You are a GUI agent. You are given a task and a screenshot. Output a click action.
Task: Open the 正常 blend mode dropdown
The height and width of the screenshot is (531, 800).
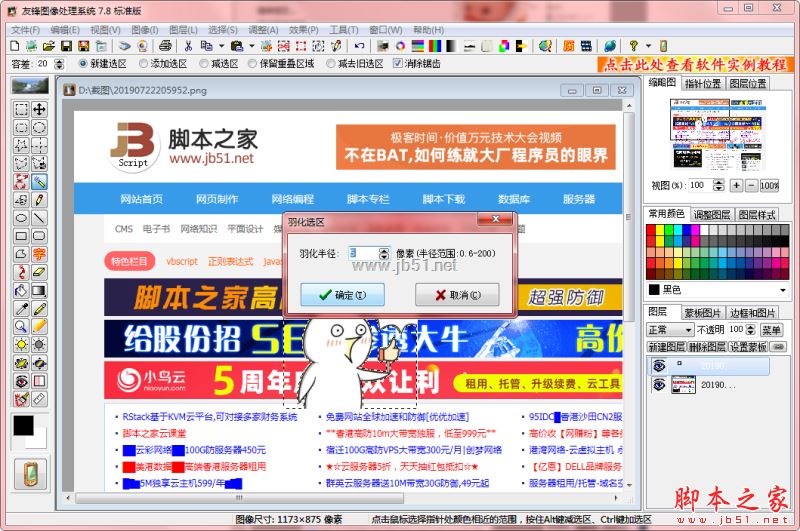670,330
